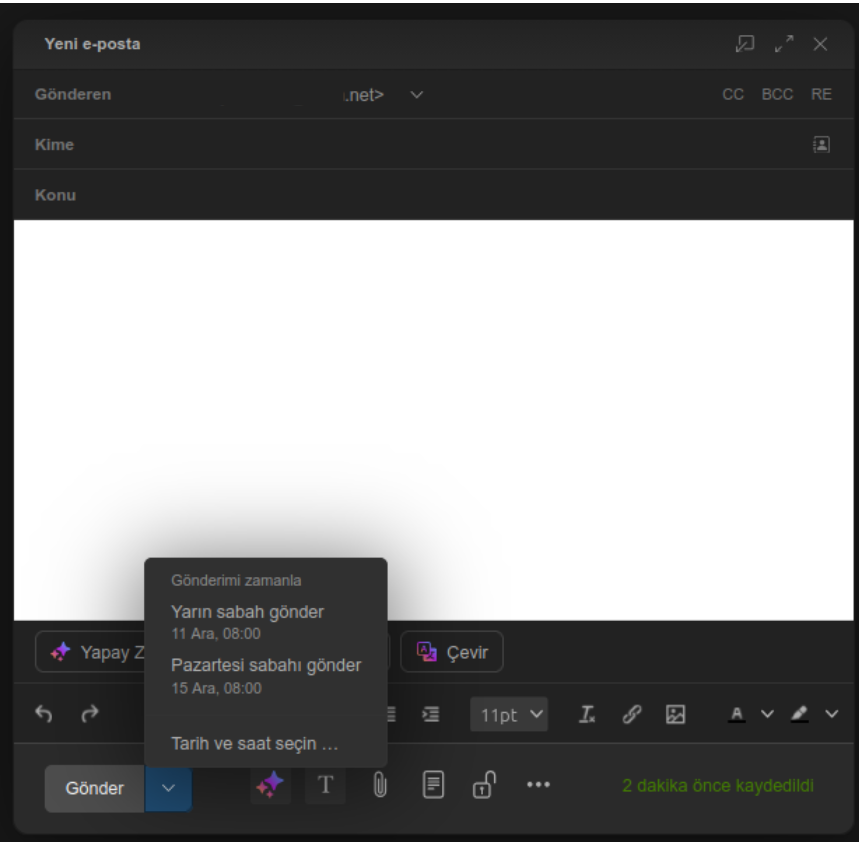Image resolution: width=859 pixels, height=844 pixels.
Task: Open the contacts picker in Kime field
Action: point(820,144)
